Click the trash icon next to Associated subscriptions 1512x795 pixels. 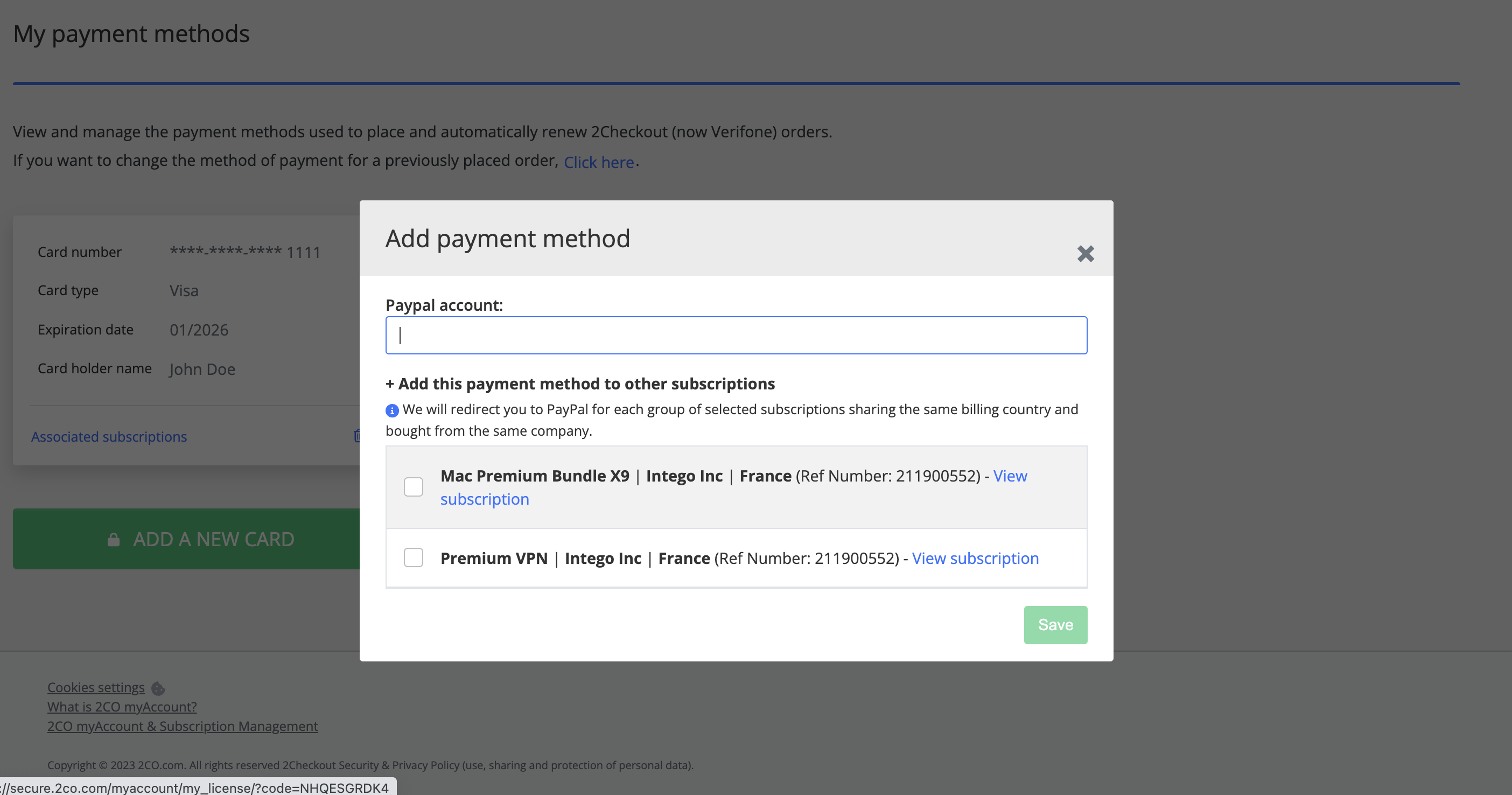356,436
